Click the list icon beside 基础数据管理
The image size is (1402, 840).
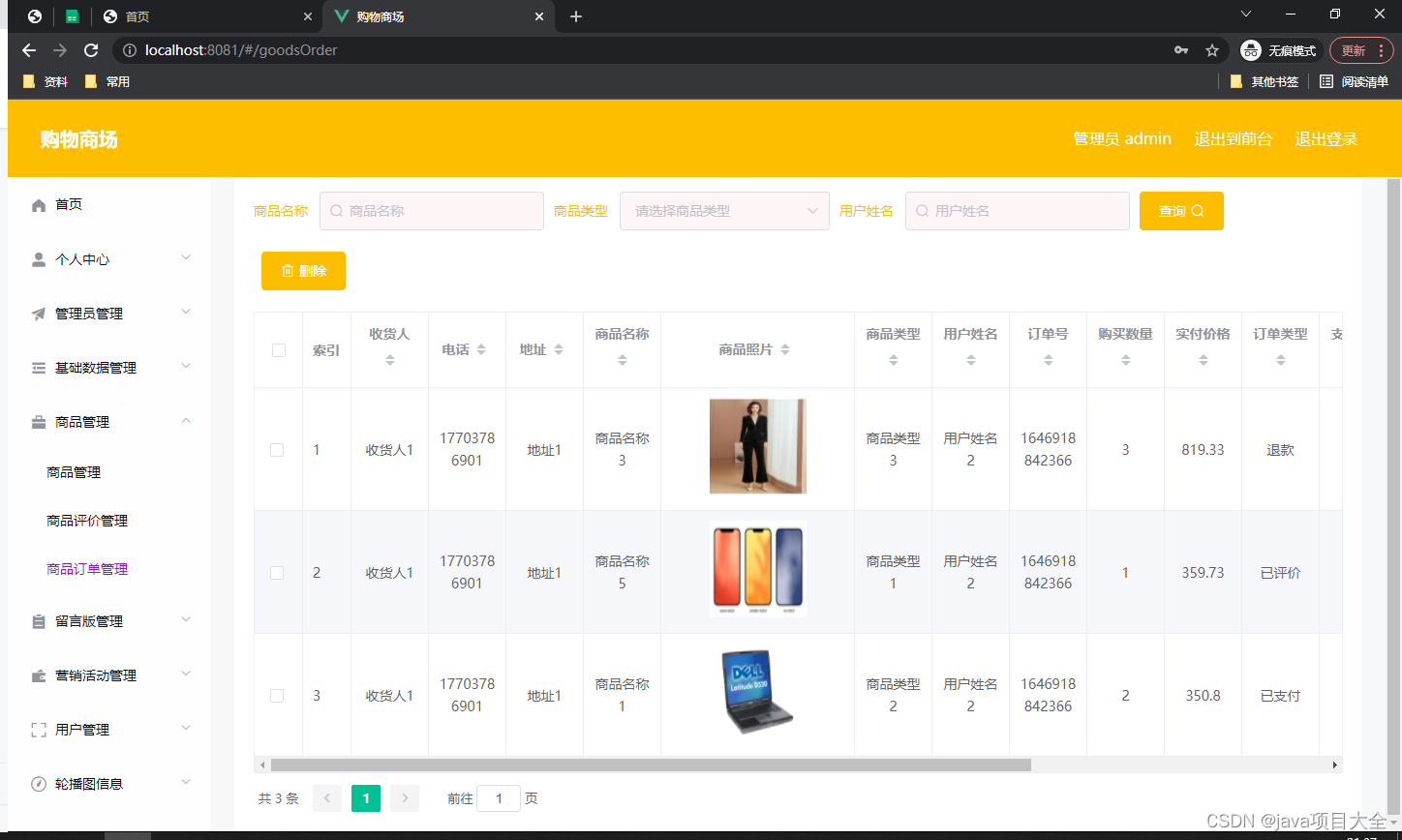39,368
